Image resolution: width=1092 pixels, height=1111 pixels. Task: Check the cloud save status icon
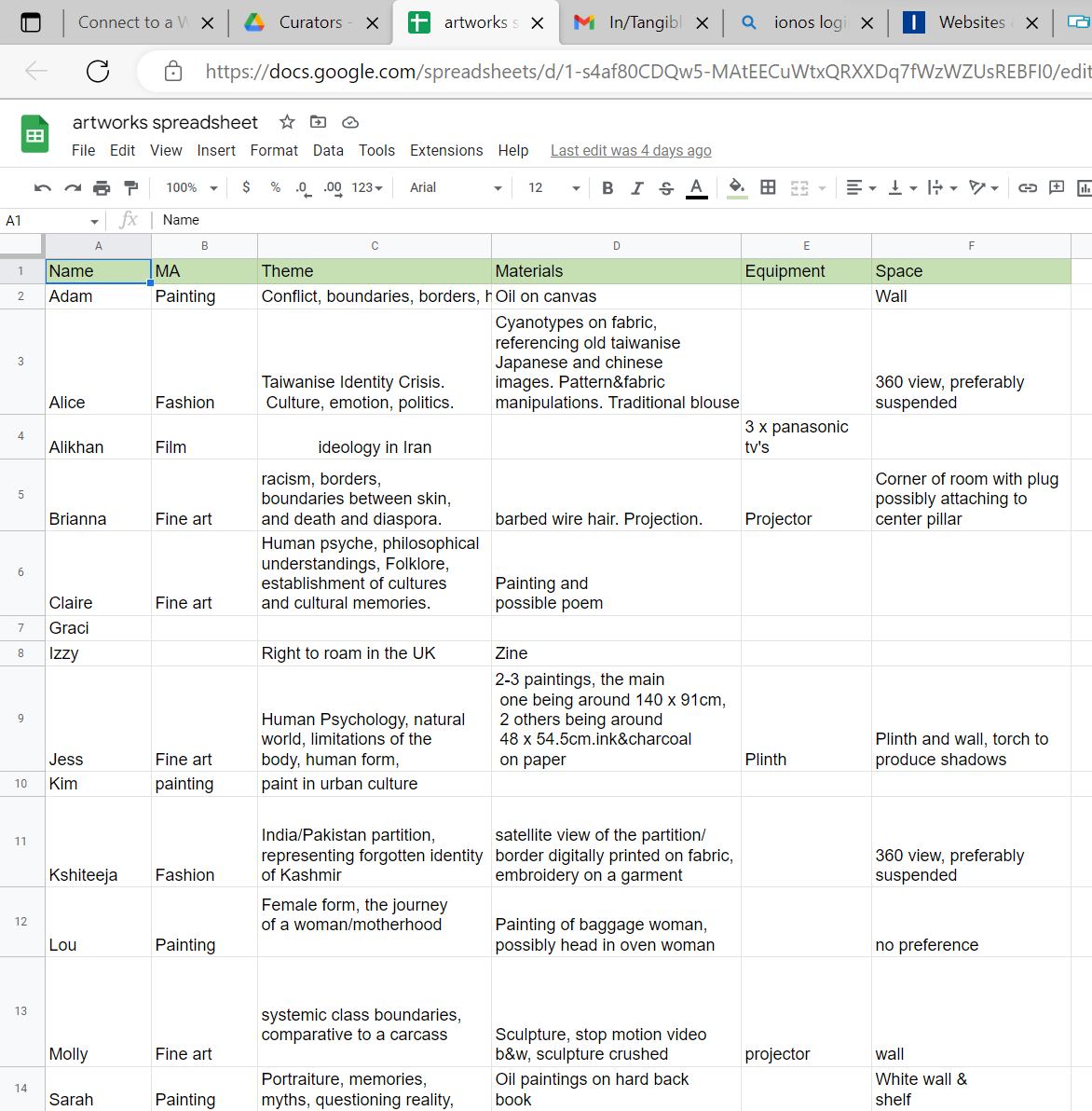[x=350, y=123]
